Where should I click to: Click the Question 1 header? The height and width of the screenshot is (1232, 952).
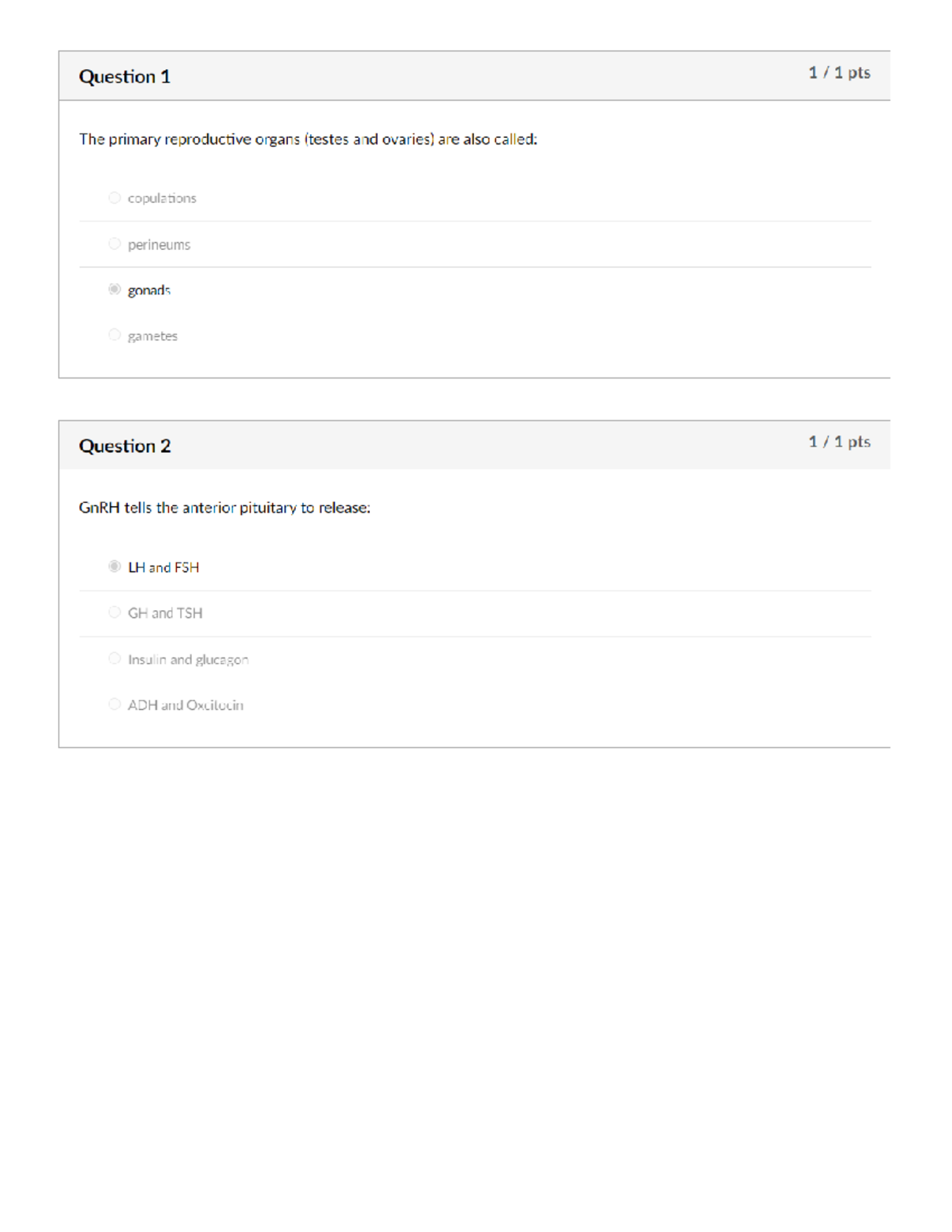point(125,76)
